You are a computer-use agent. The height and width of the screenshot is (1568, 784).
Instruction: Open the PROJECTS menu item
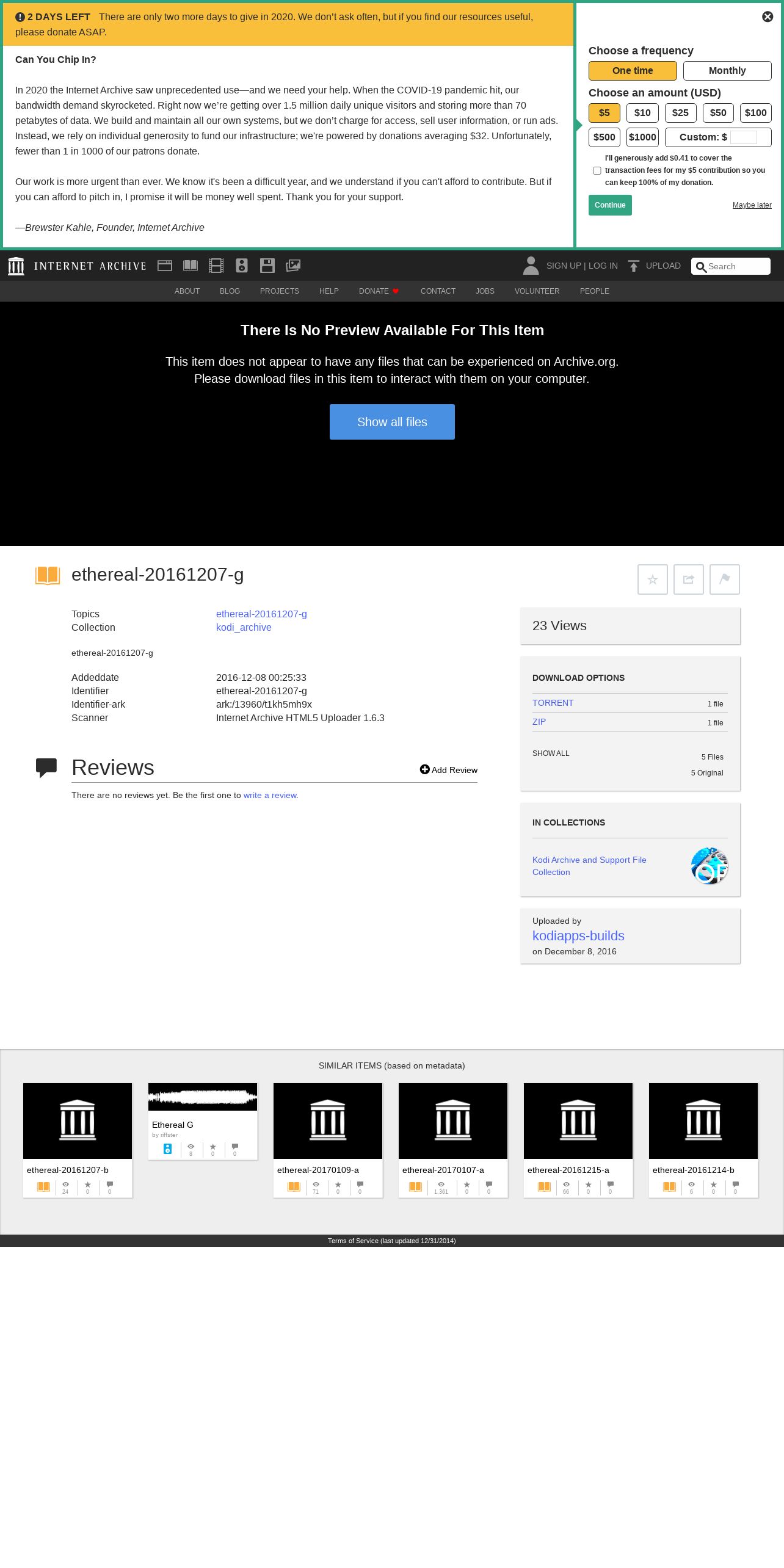[x=280, y=291]
